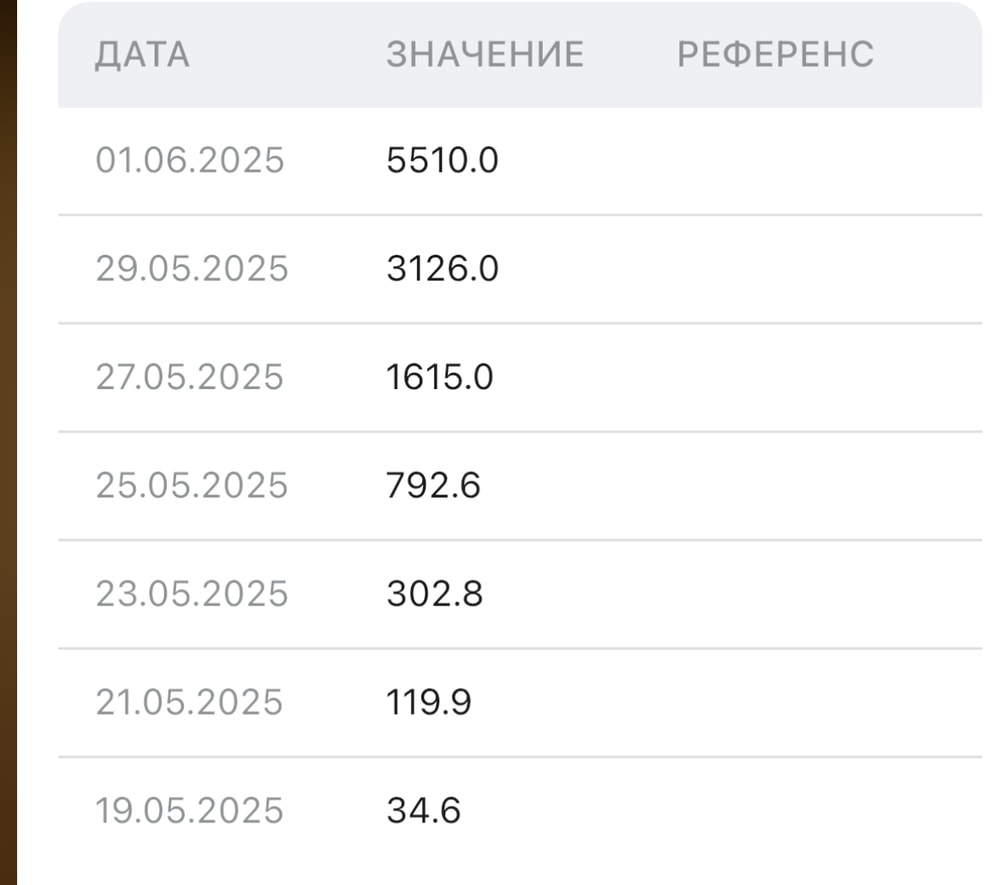Tap the value 5510.0
The height and width of the screenshot is (885, 1000).
pyautogui.click(x=442, y=160)
